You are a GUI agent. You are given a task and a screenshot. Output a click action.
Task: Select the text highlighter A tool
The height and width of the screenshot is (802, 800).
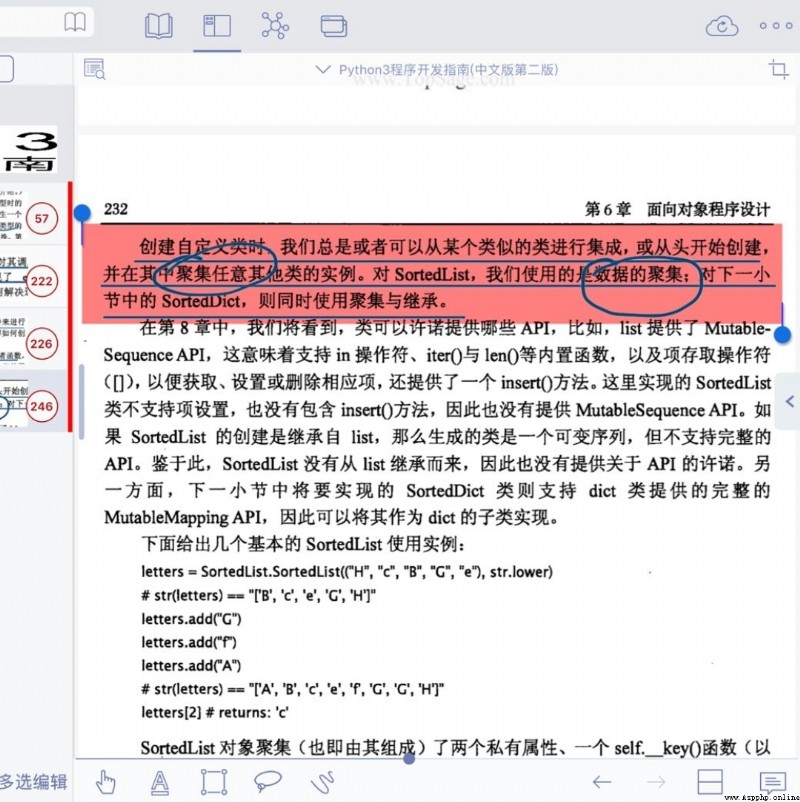(160, 782)
